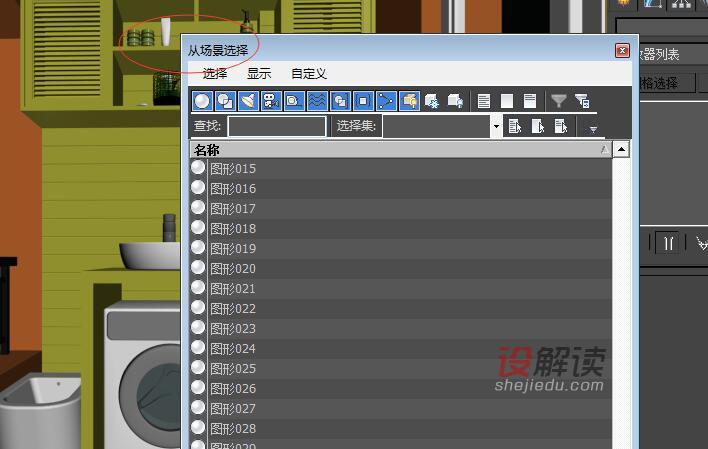Toggle Display Space Warps wave icon
708x449 pixels.
pos(317,101)
